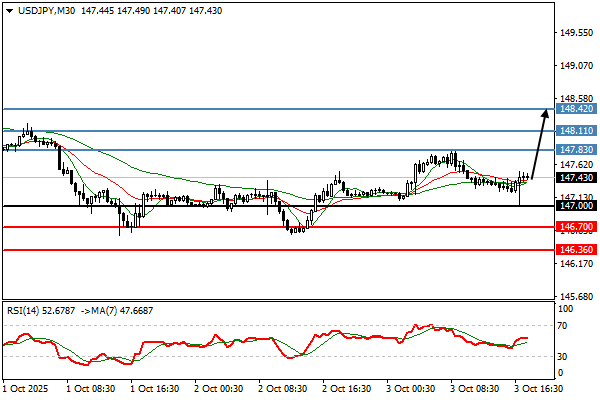
Task: Click the 3 Oct 00:30 time label
Action: click(x=411, y=385)
